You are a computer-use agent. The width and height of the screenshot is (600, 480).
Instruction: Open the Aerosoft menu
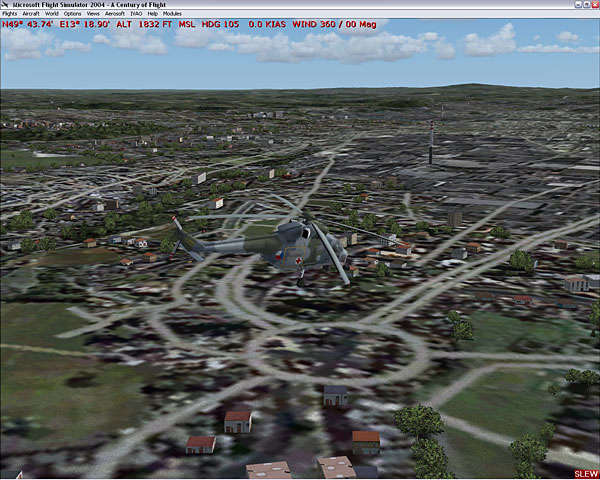115,13
